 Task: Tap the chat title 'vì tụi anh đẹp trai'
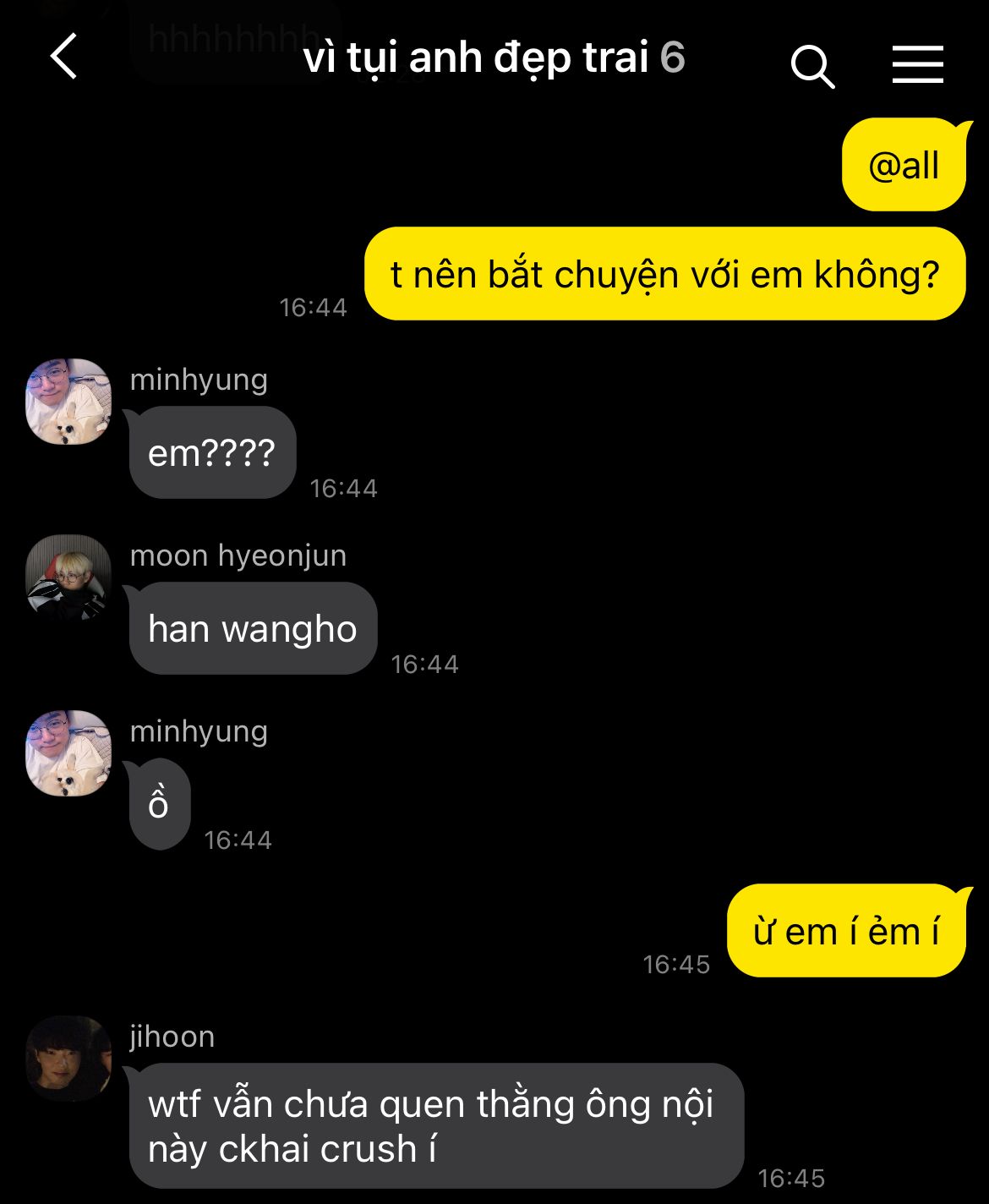pyautogui.click(x=476, y=57)
